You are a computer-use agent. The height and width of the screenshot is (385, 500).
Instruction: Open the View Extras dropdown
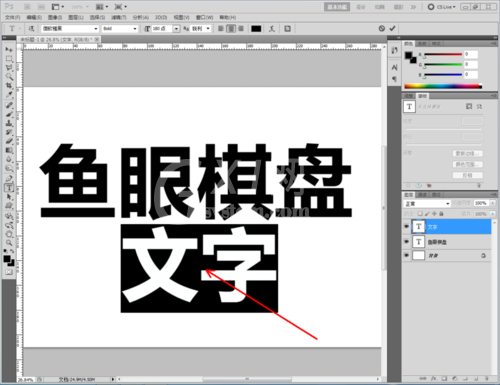point(58,7)
